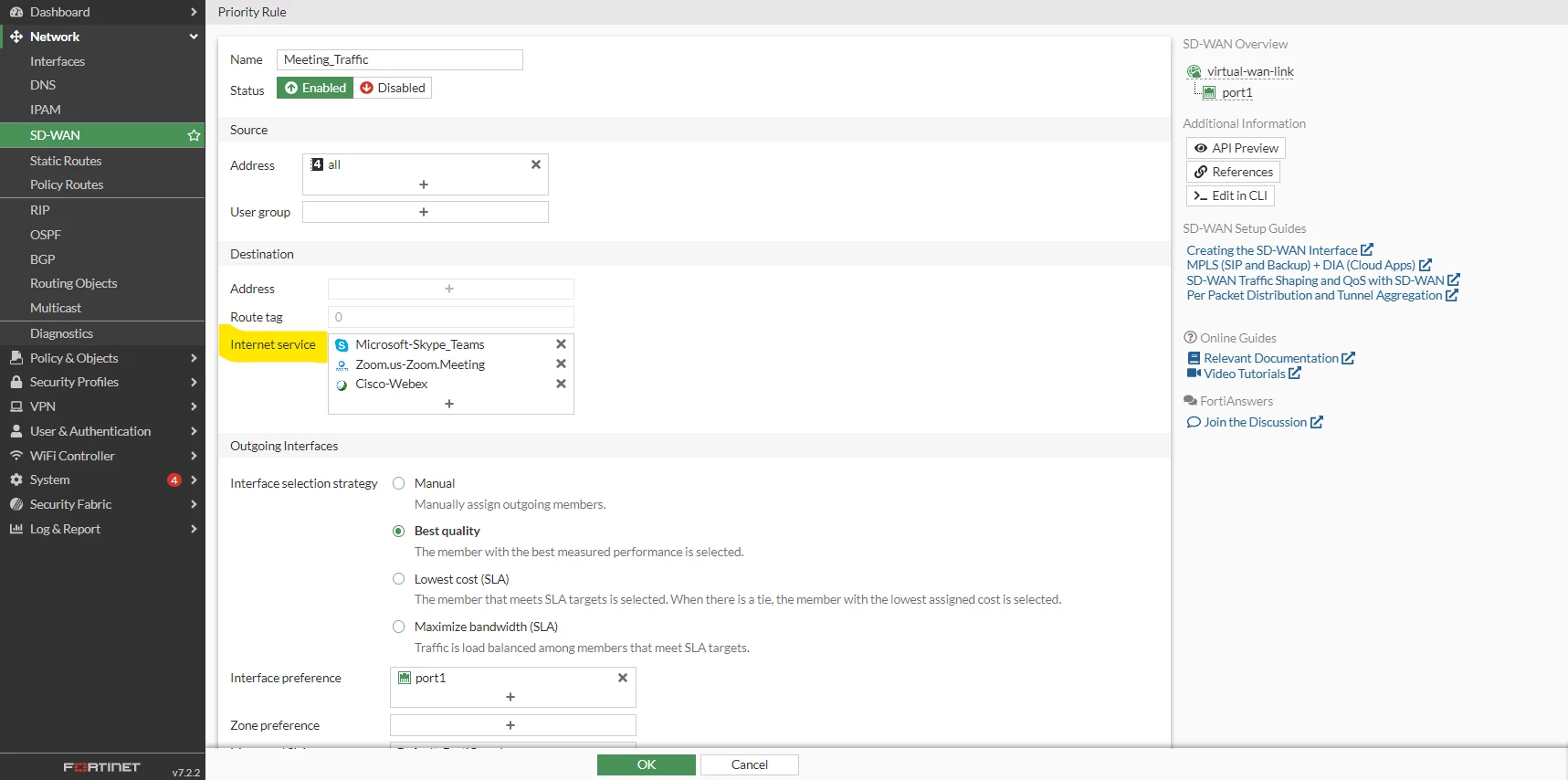Click the Cancel button
1568x780 pixels.
click(750, 764)
